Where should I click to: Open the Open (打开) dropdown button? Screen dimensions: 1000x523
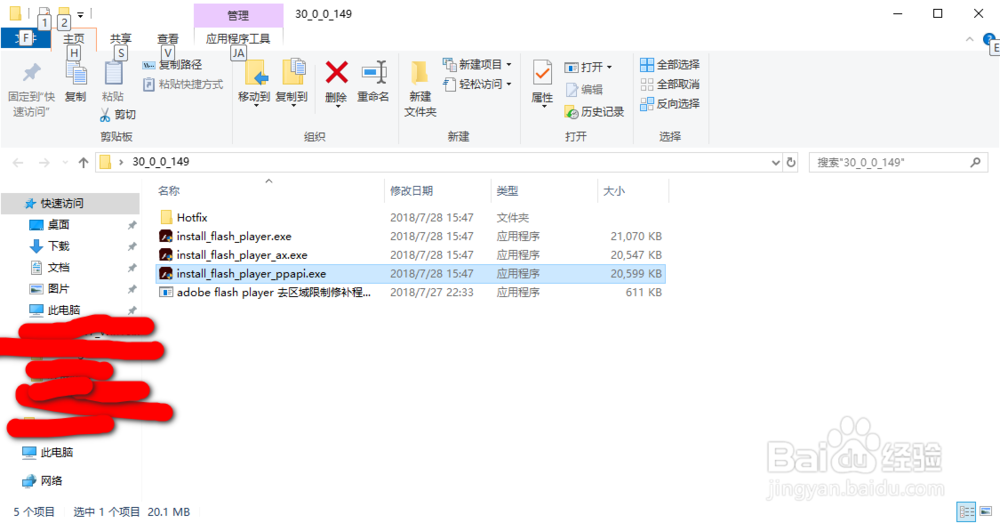[x=588, y=67]
